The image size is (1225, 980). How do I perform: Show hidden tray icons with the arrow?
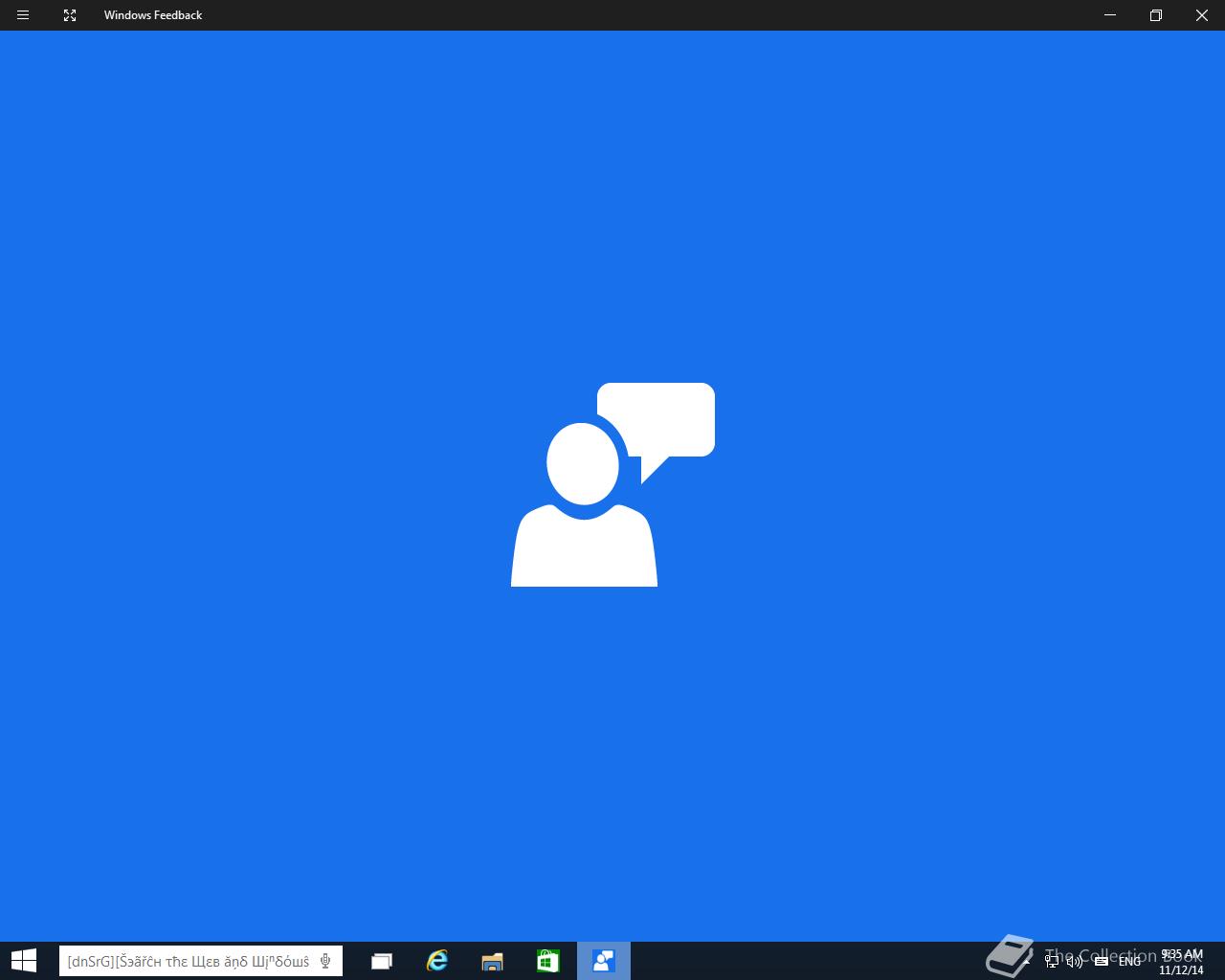coord(1027,961)
